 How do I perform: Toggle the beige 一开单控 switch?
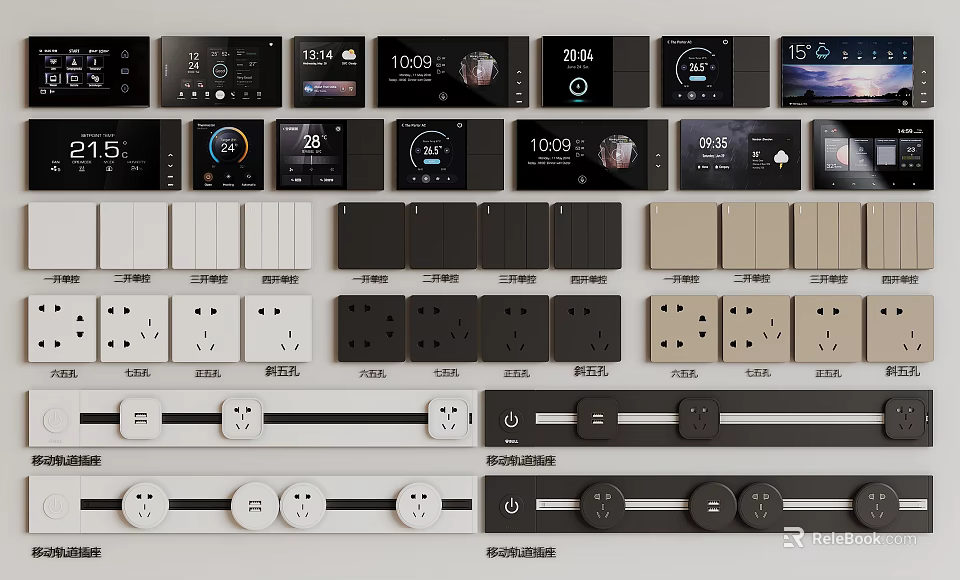(x=683, y=236)
